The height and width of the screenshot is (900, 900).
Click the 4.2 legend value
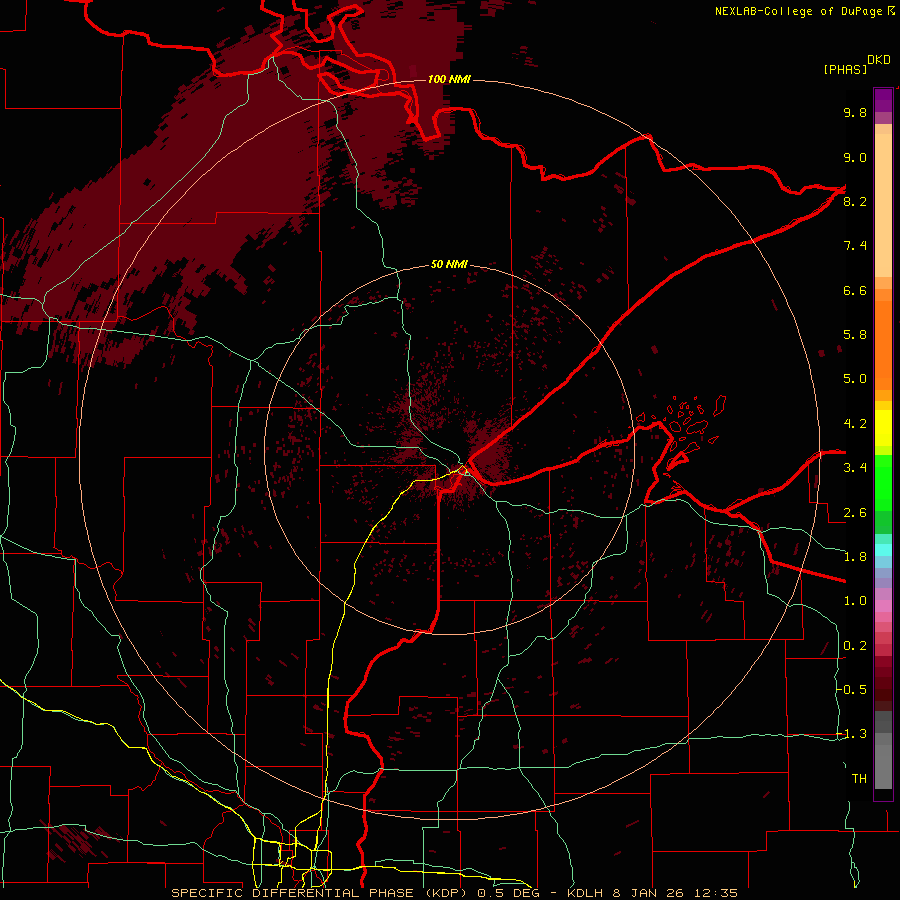[x=855, y=424]
